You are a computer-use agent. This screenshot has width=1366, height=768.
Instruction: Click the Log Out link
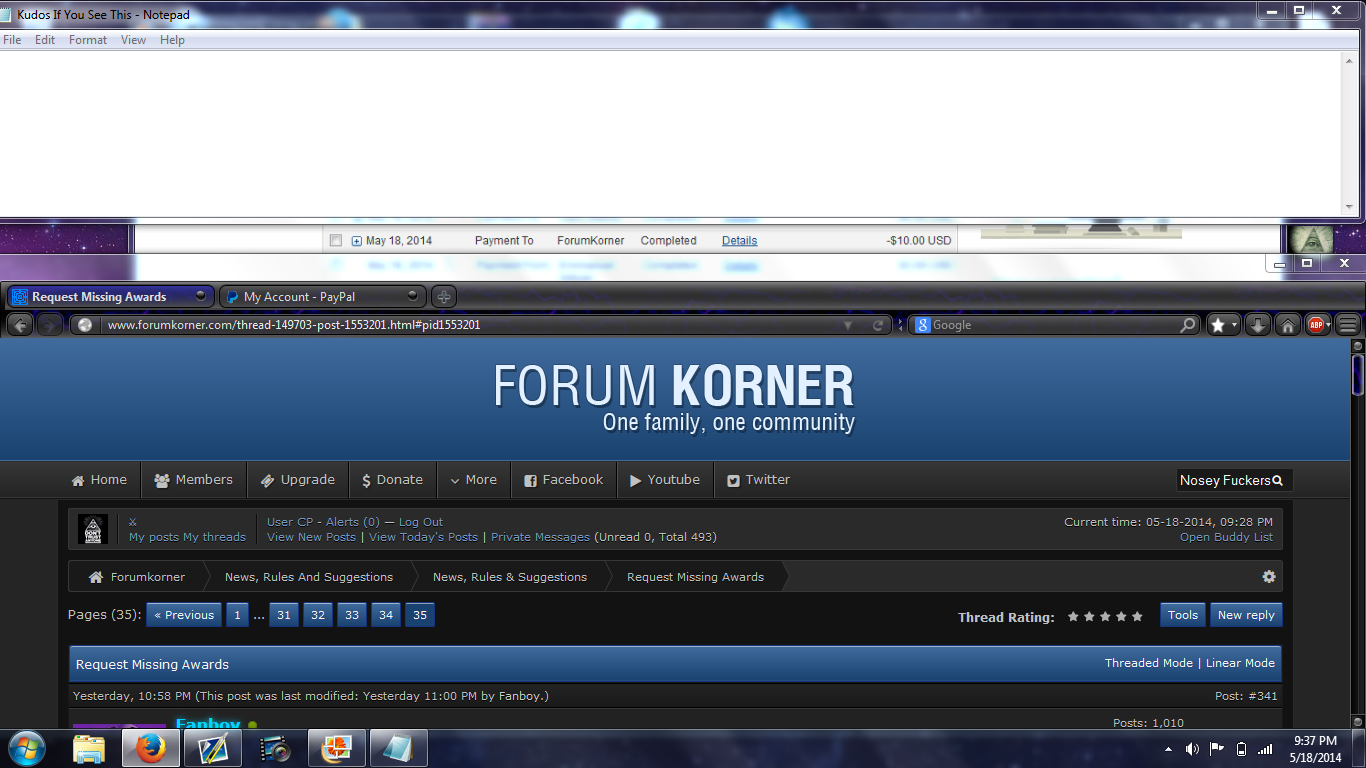click(421, 522)
